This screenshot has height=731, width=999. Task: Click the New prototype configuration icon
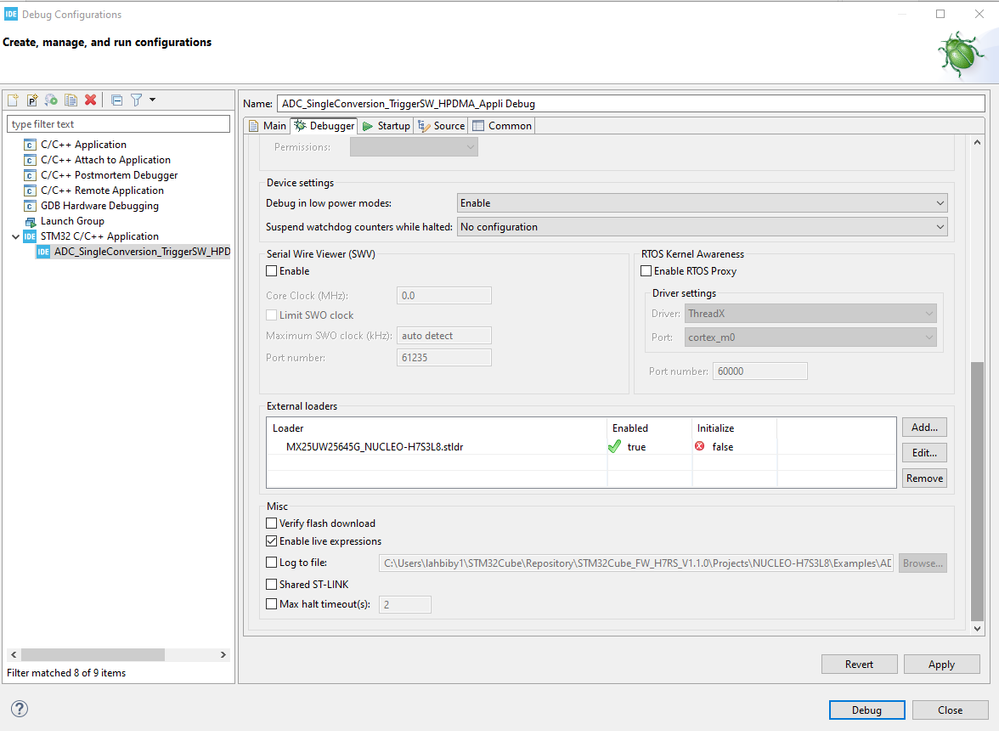pos(32,100)
